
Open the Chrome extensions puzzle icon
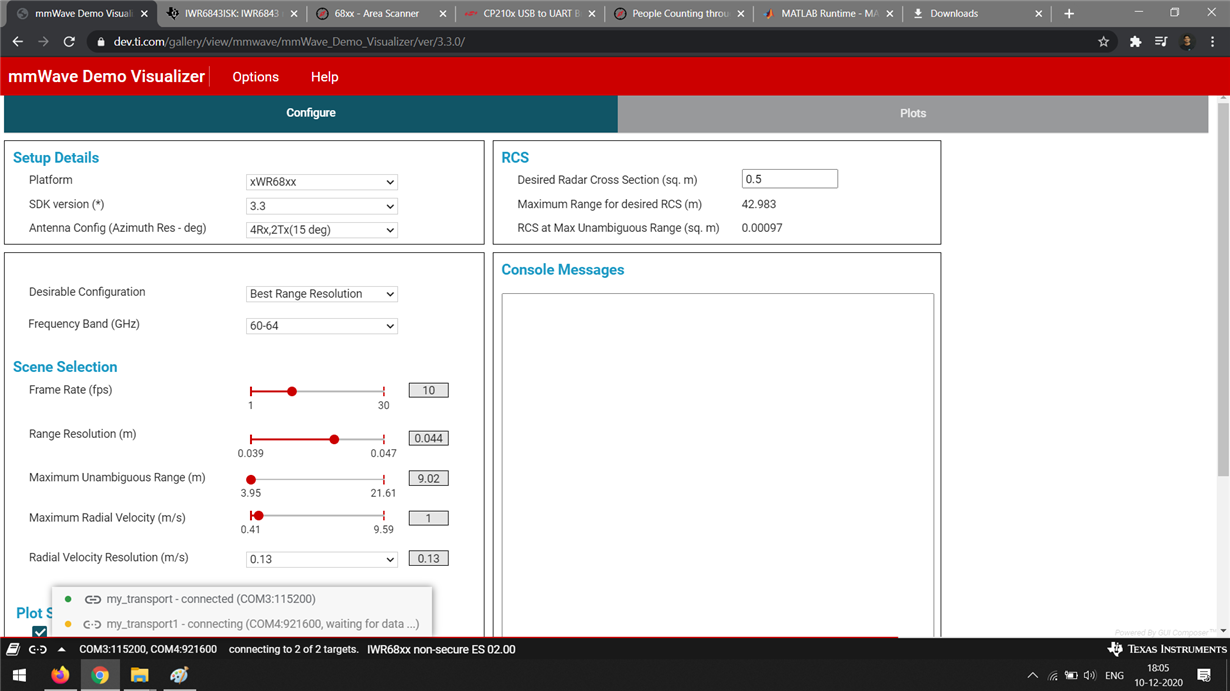pyautogui.click(x=1135, y=42)
